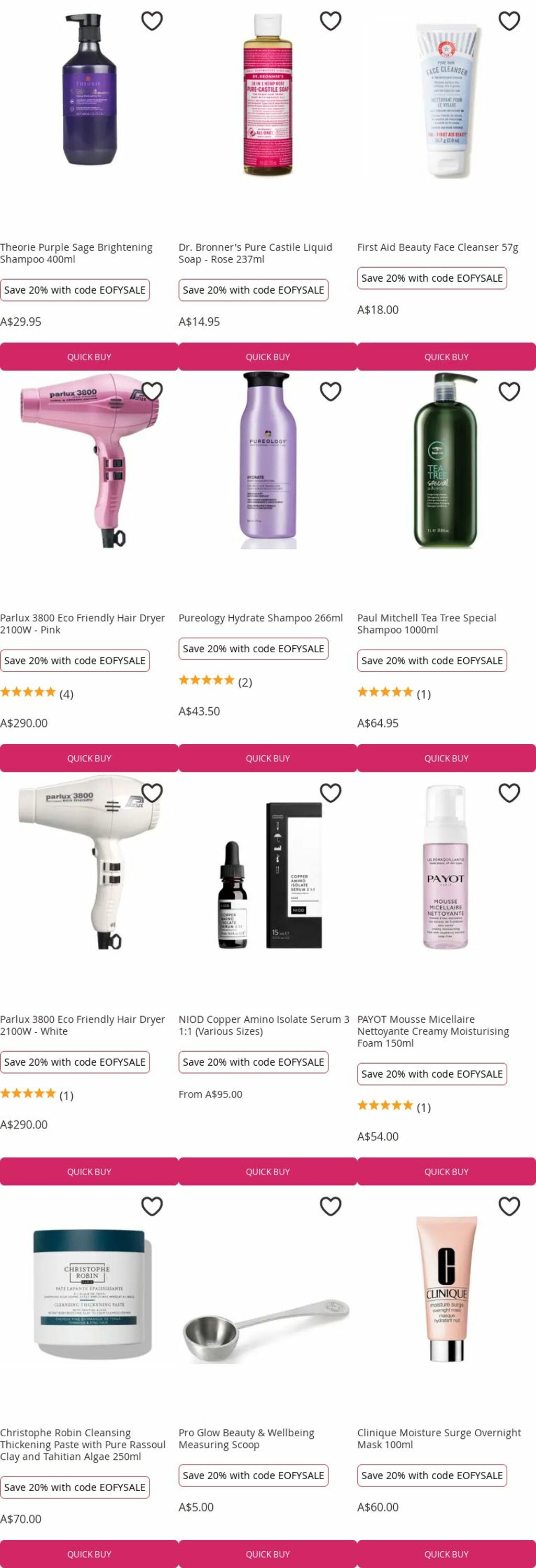Quick buy Pureology Hydrate Shampoo 266ml
Viewport: 536px width, 1568px height.
pyautogui.click(x=268, y=758)
